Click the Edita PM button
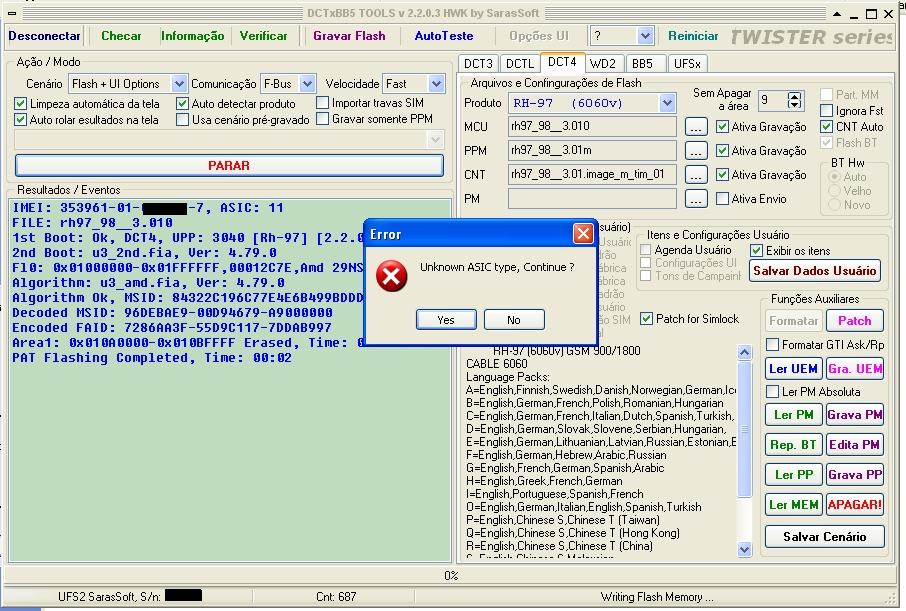 click(855, 445)
